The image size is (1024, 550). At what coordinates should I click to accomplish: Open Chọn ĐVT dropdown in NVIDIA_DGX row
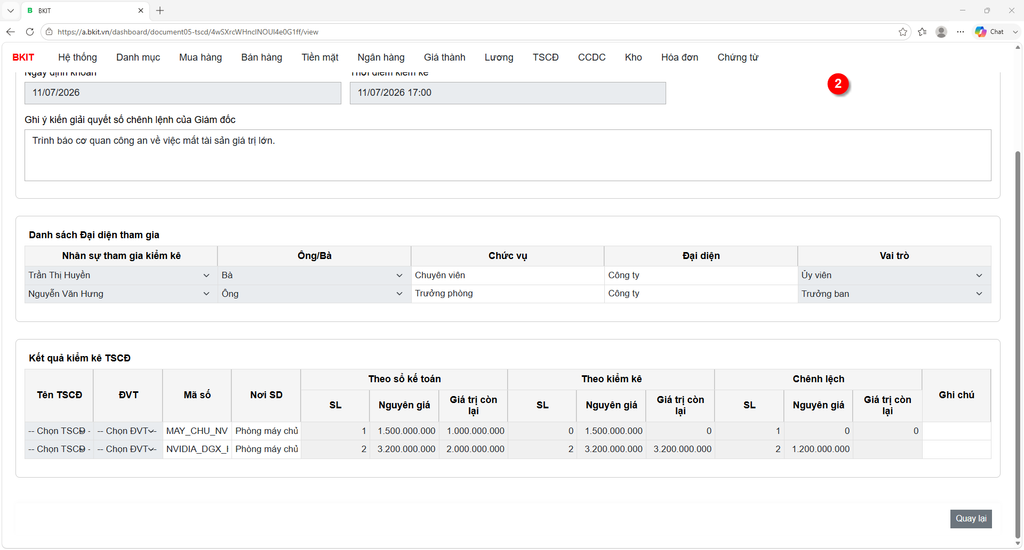point(128,449)
